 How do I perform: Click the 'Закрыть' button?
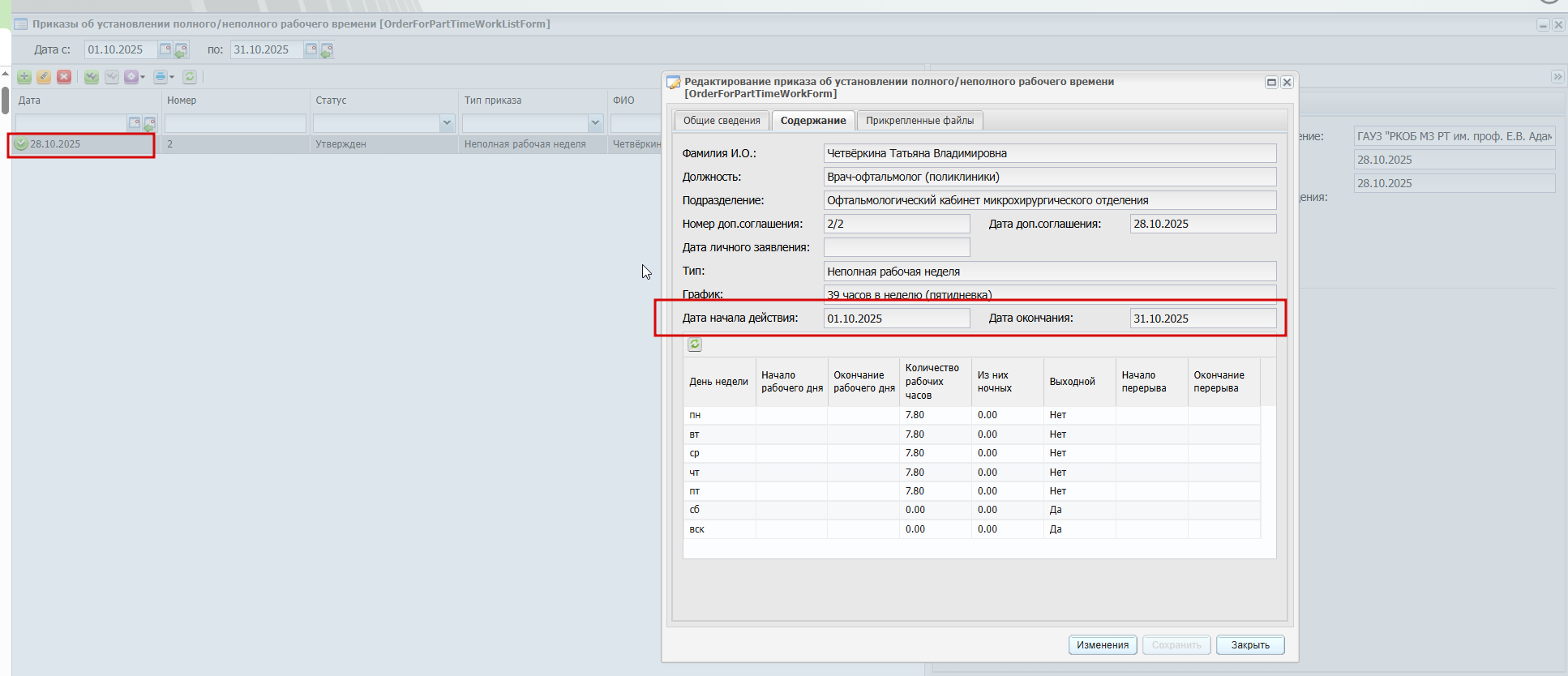pos(1250,645)
